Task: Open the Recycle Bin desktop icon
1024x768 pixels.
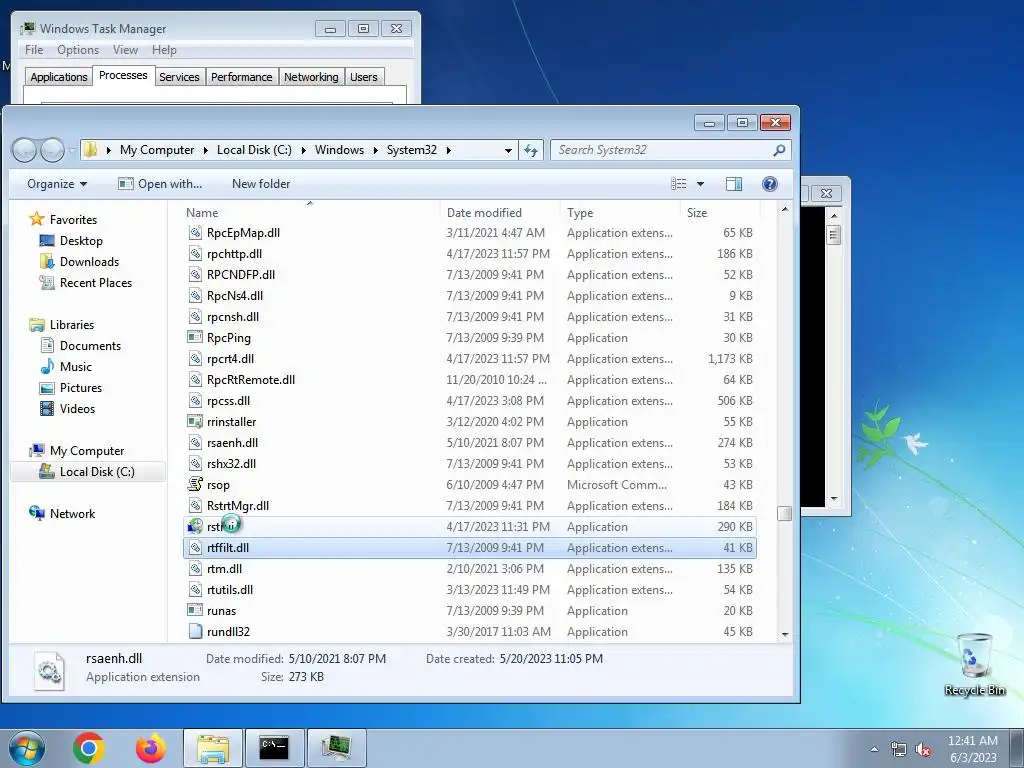Action: pyautogui.click(x=974, y=664)
